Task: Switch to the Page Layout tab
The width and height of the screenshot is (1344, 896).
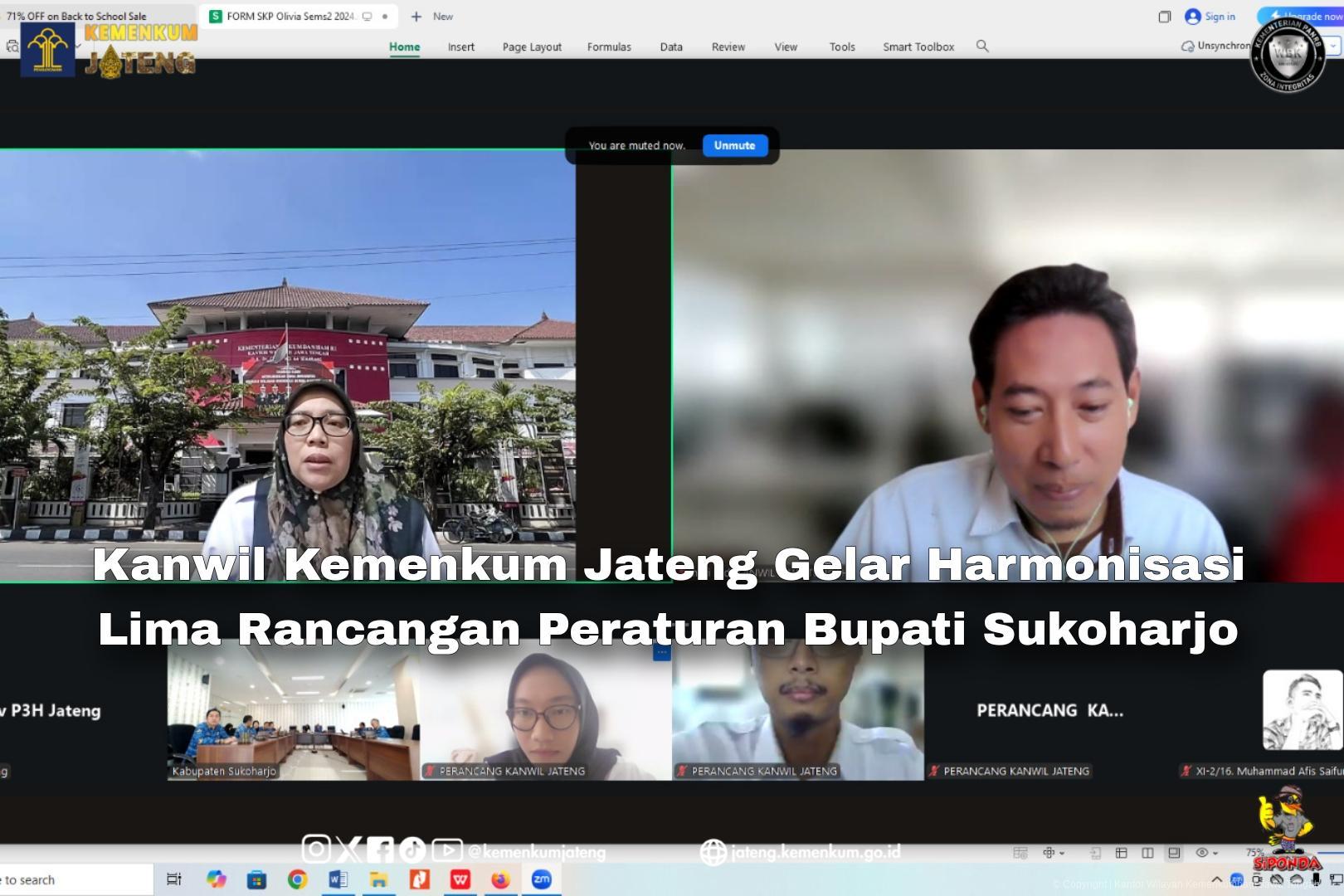Action: pos(532,47)
